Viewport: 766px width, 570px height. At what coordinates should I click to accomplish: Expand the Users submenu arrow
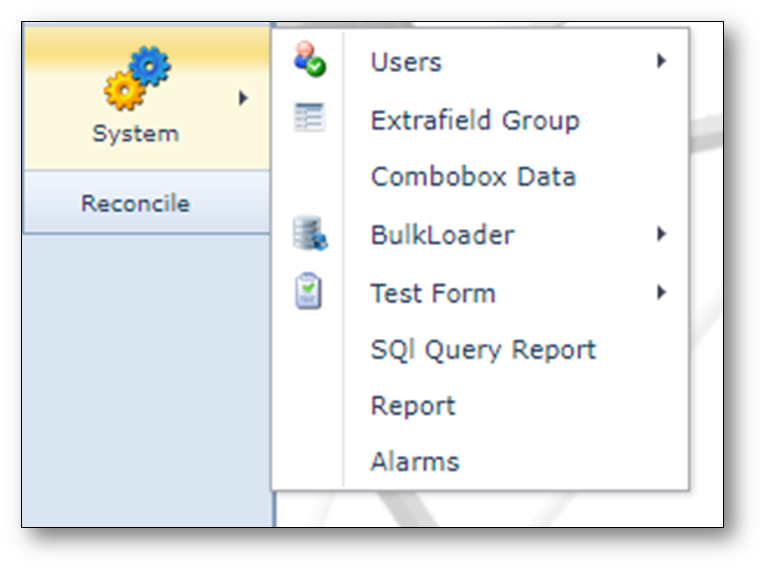(661, 61)
